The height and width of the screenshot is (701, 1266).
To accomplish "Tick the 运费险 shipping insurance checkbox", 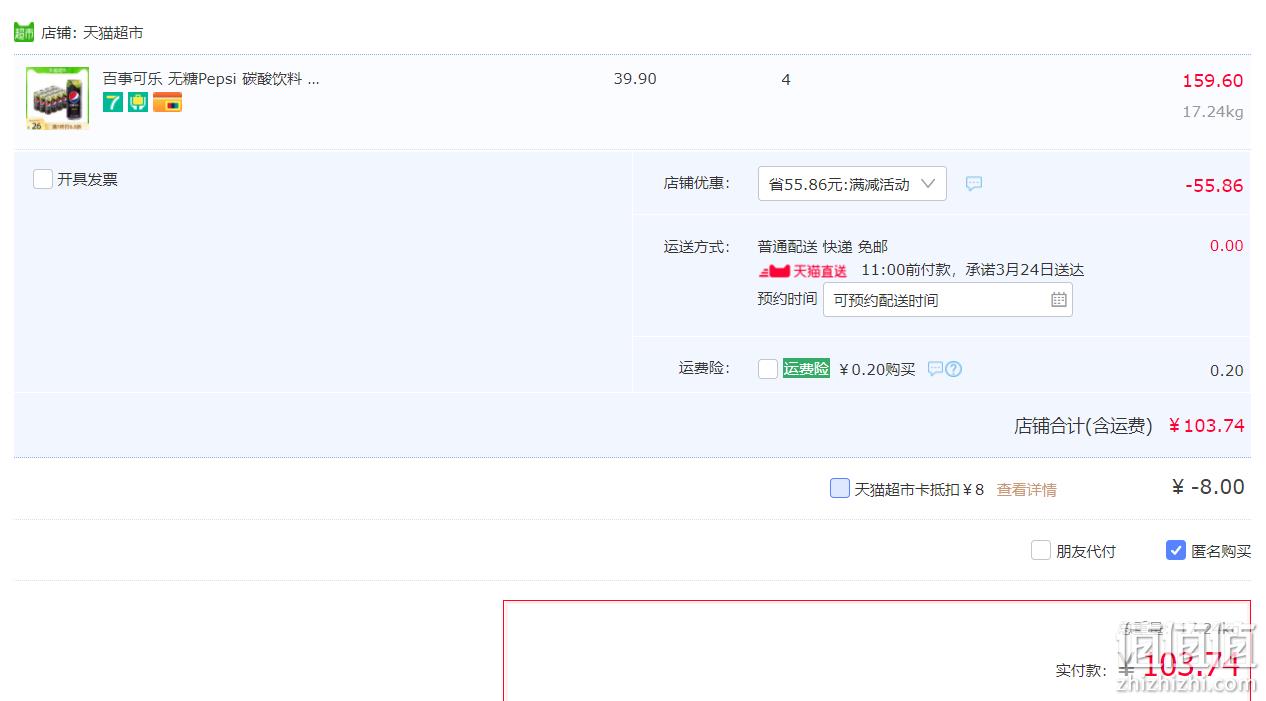I will click(768, 369).
